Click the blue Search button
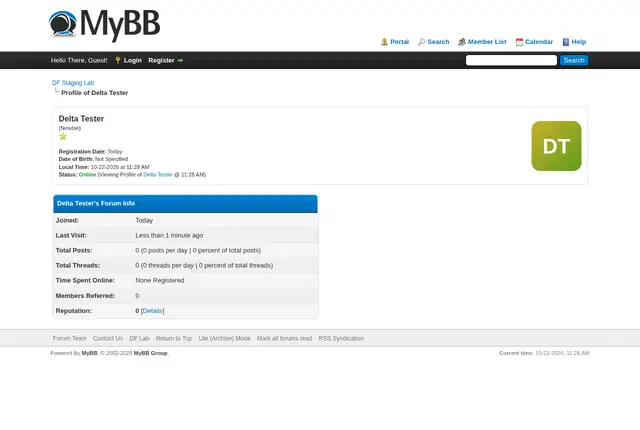Screen dimensions: 640x430 click(574, 60)
